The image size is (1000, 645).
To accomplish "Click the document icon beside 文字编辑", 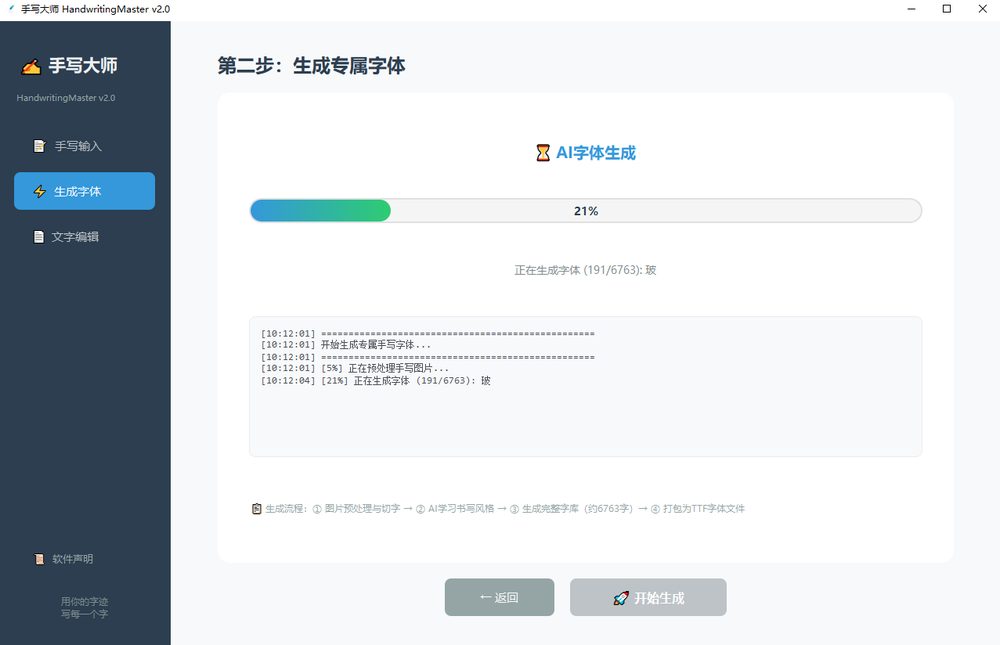I will (39, 237).
